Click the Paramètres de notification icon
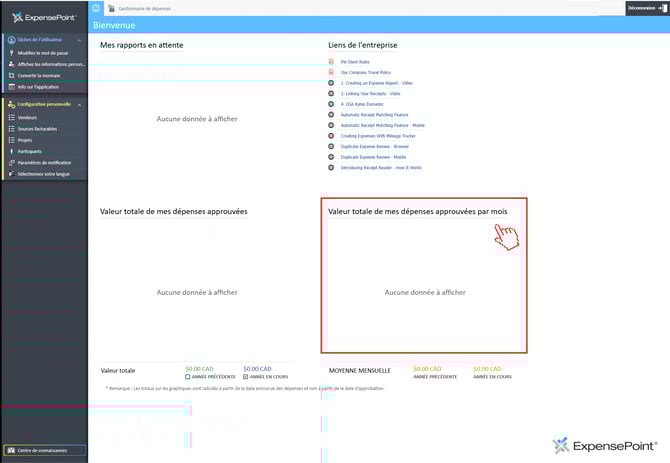This screenshot has width=670, height=463. (12, 163)
